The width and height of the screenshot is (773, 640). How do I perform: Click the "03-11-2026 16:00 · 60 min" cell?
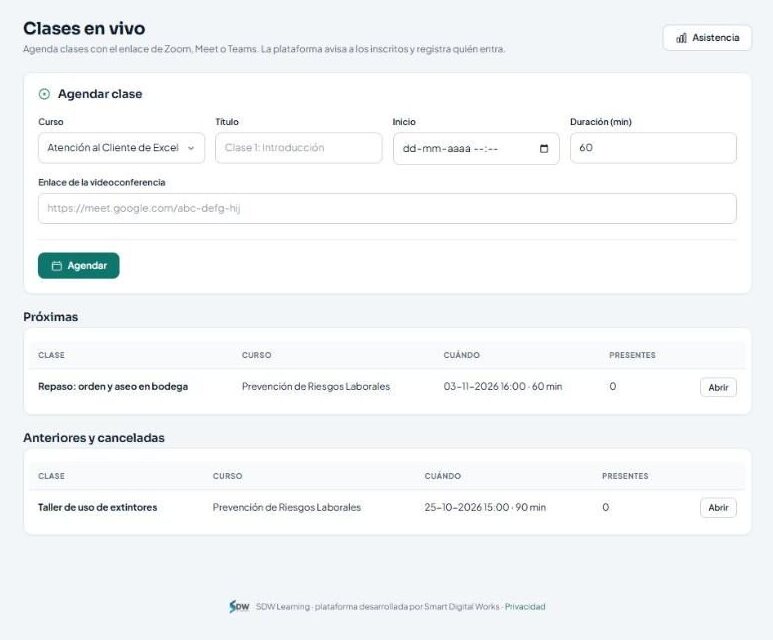pos(503,387)
